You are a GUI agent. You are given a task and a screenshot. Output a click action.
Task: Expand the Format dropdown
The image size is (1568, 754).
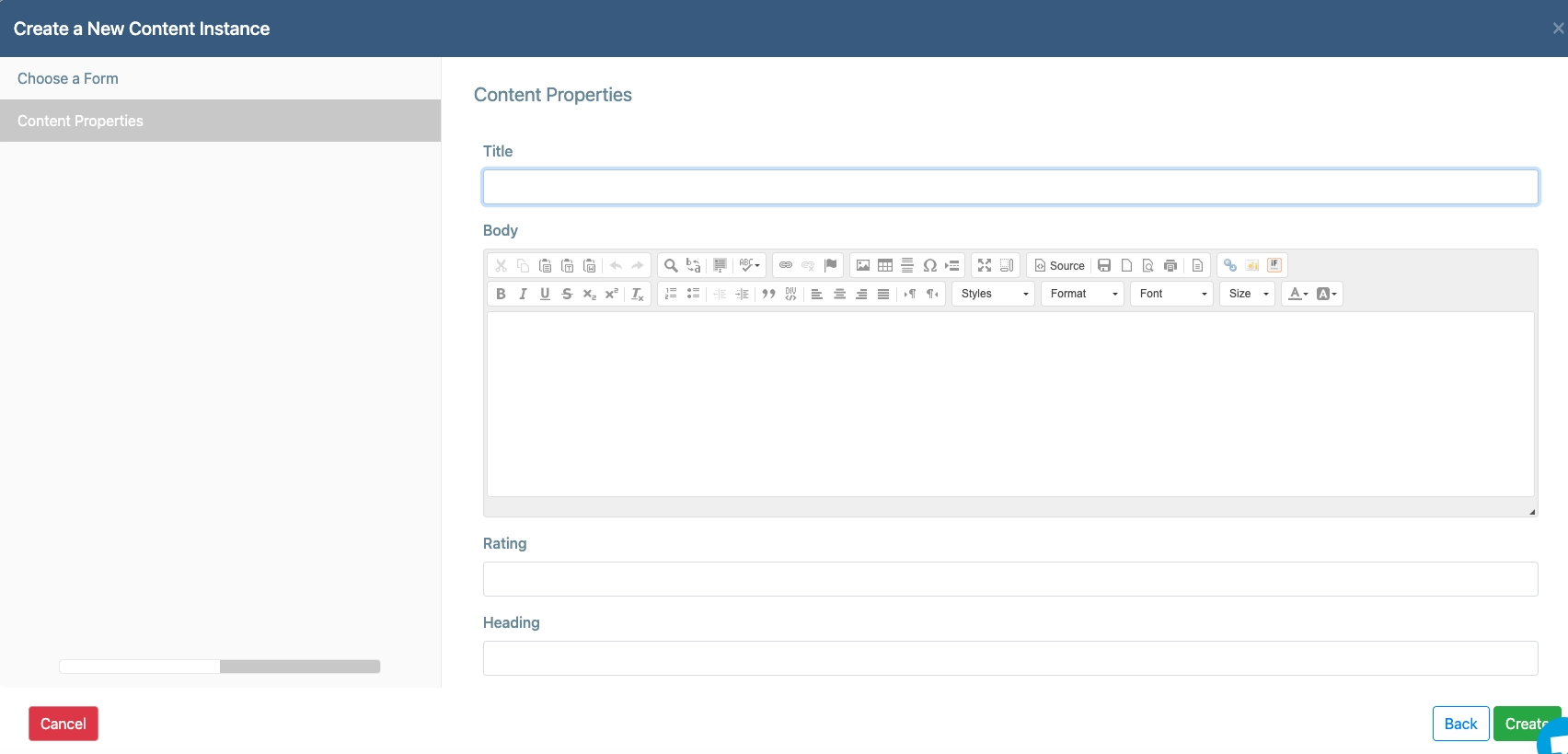pos(1083,294)
